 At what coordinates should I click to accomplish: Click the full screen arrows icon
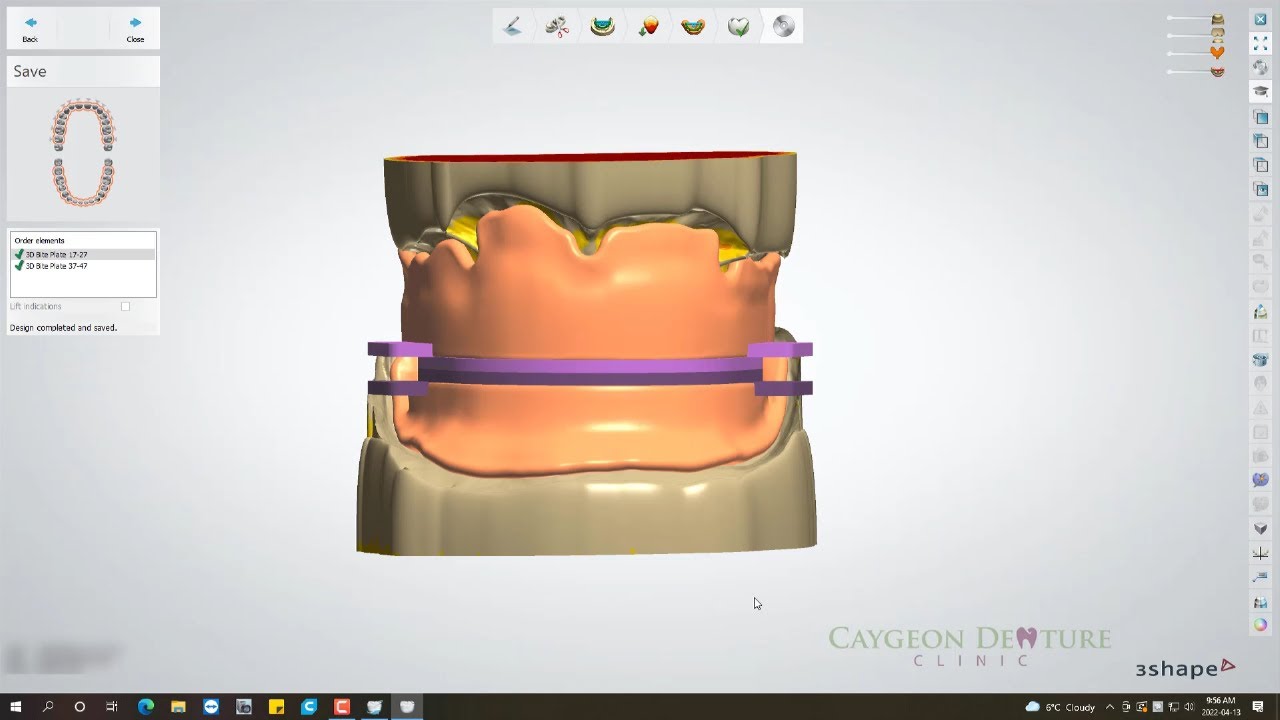pos(1260,43)
